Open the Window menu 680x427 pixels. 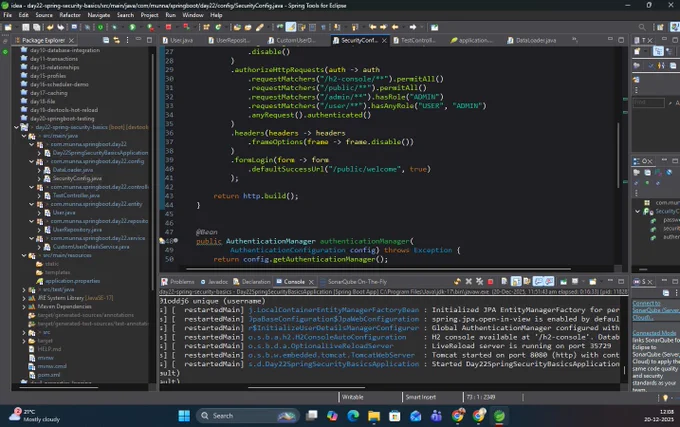pyautogui.click(x=193, y=15)
